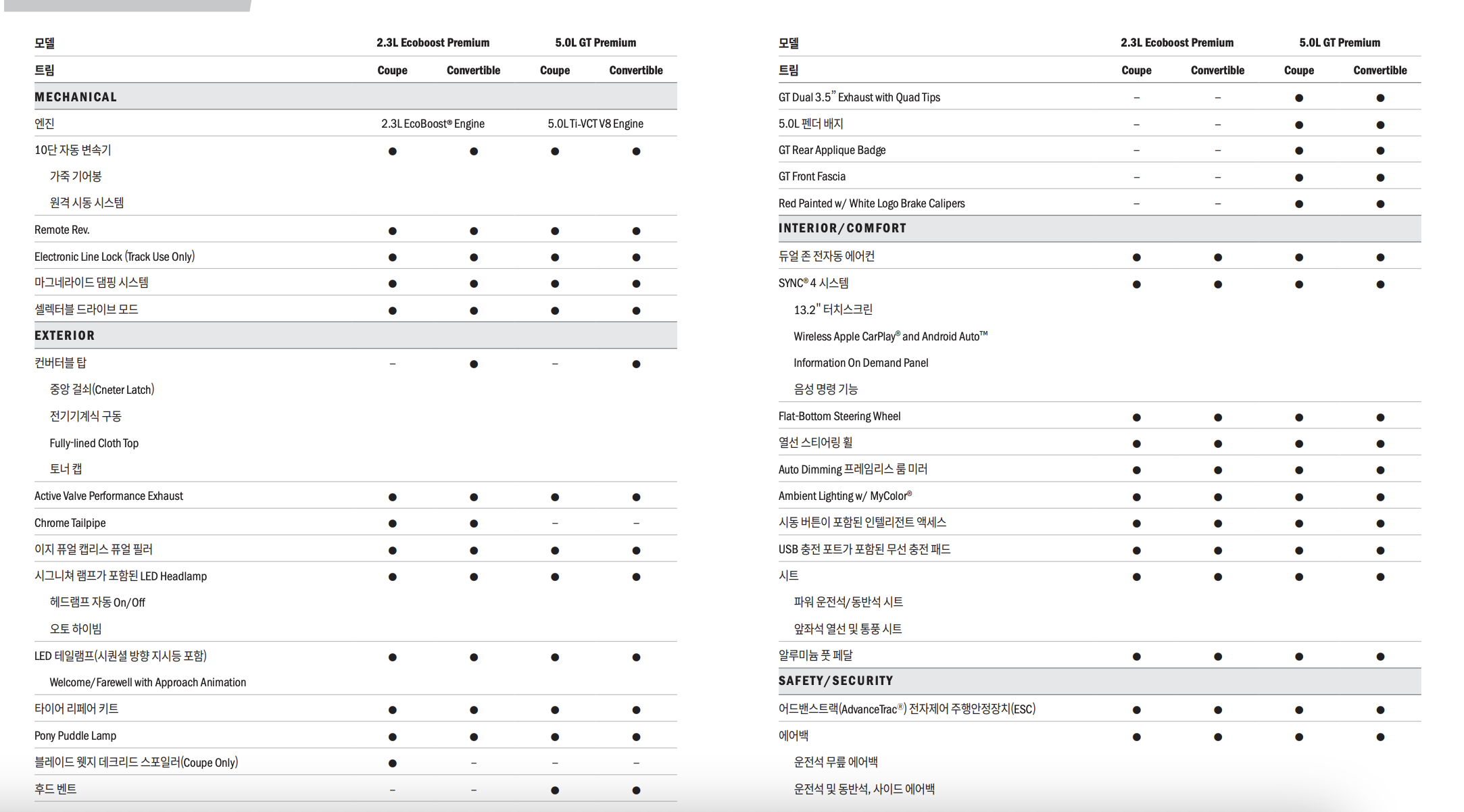The height and width of the screenshot is (812, 1464).
Task: Click the '파워 운전석/동반석 시트' sub-item
Action: tap(848, 602)
